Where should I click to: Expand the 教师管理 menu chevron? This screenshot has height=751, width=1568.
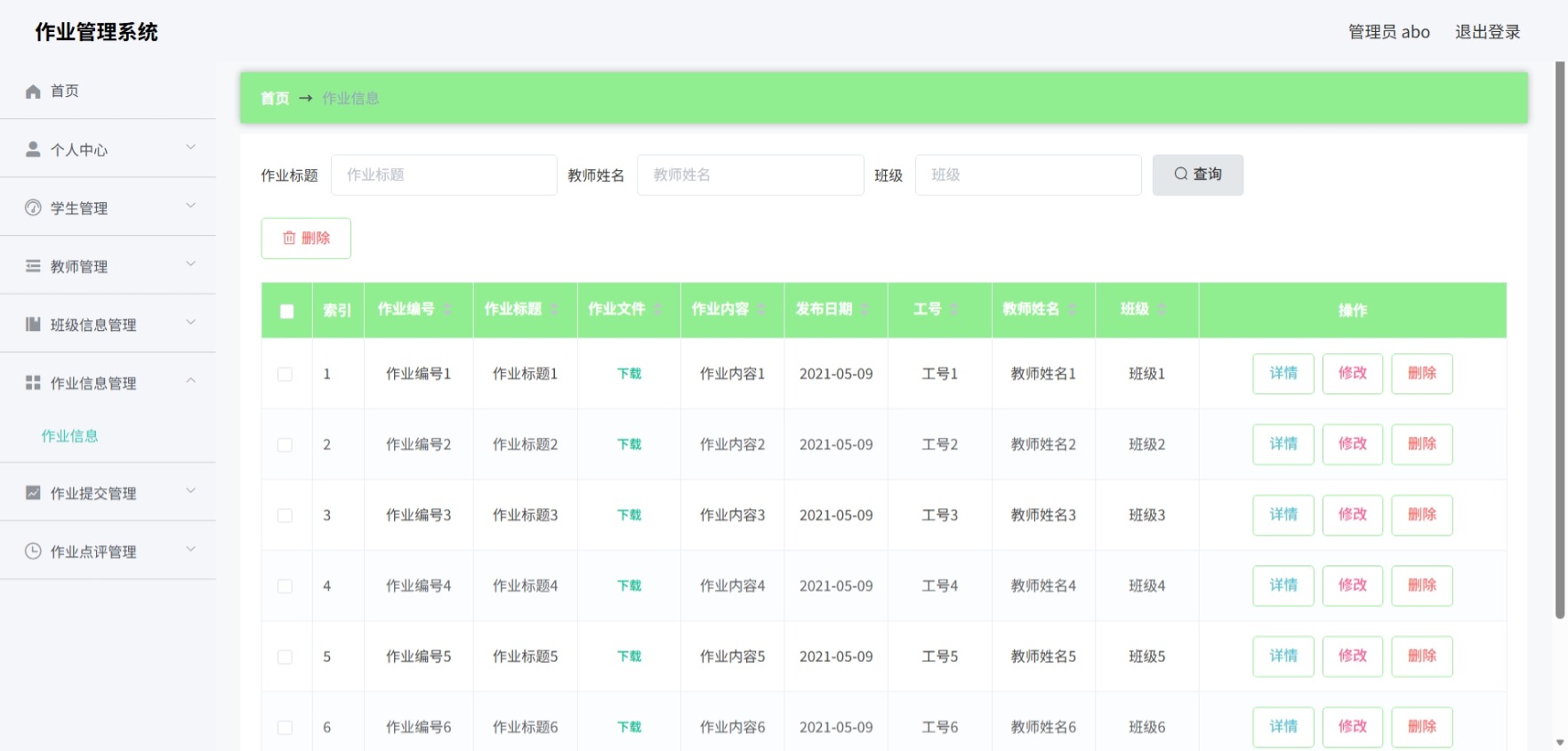pyautogui.click(x=190, y=263)
